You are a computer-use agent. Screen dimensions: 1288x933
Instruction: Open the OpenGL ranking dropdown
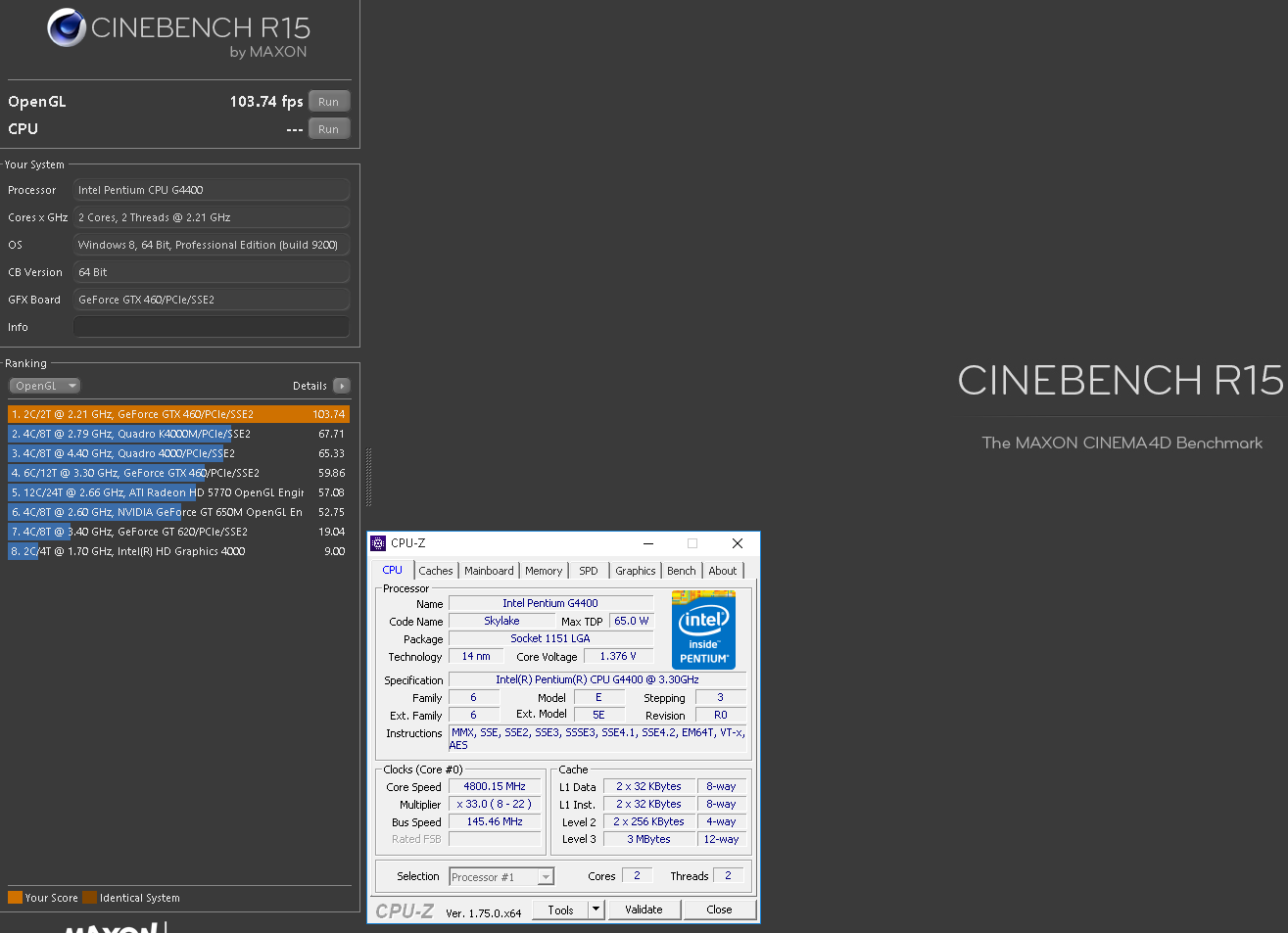tap(44, 386)
